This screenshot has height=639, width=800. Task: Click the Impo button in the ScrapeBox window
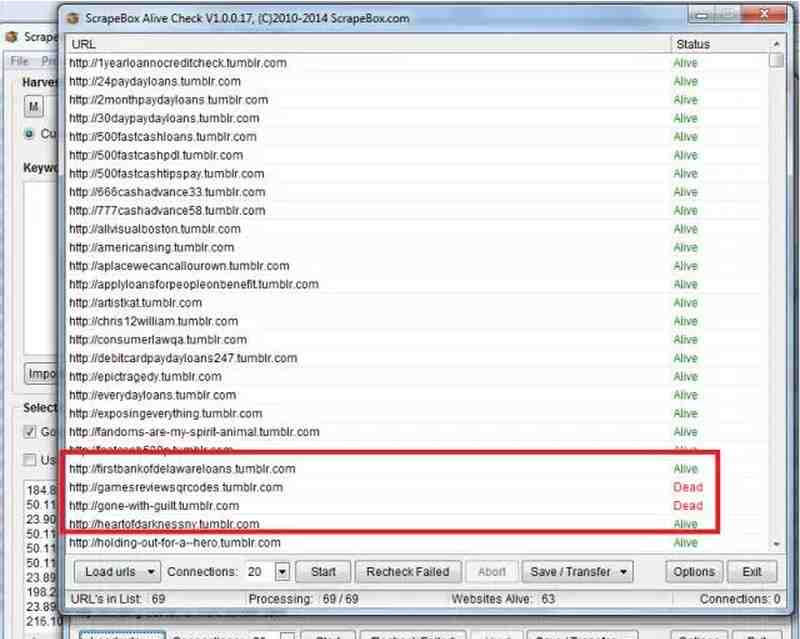point(41,374)
